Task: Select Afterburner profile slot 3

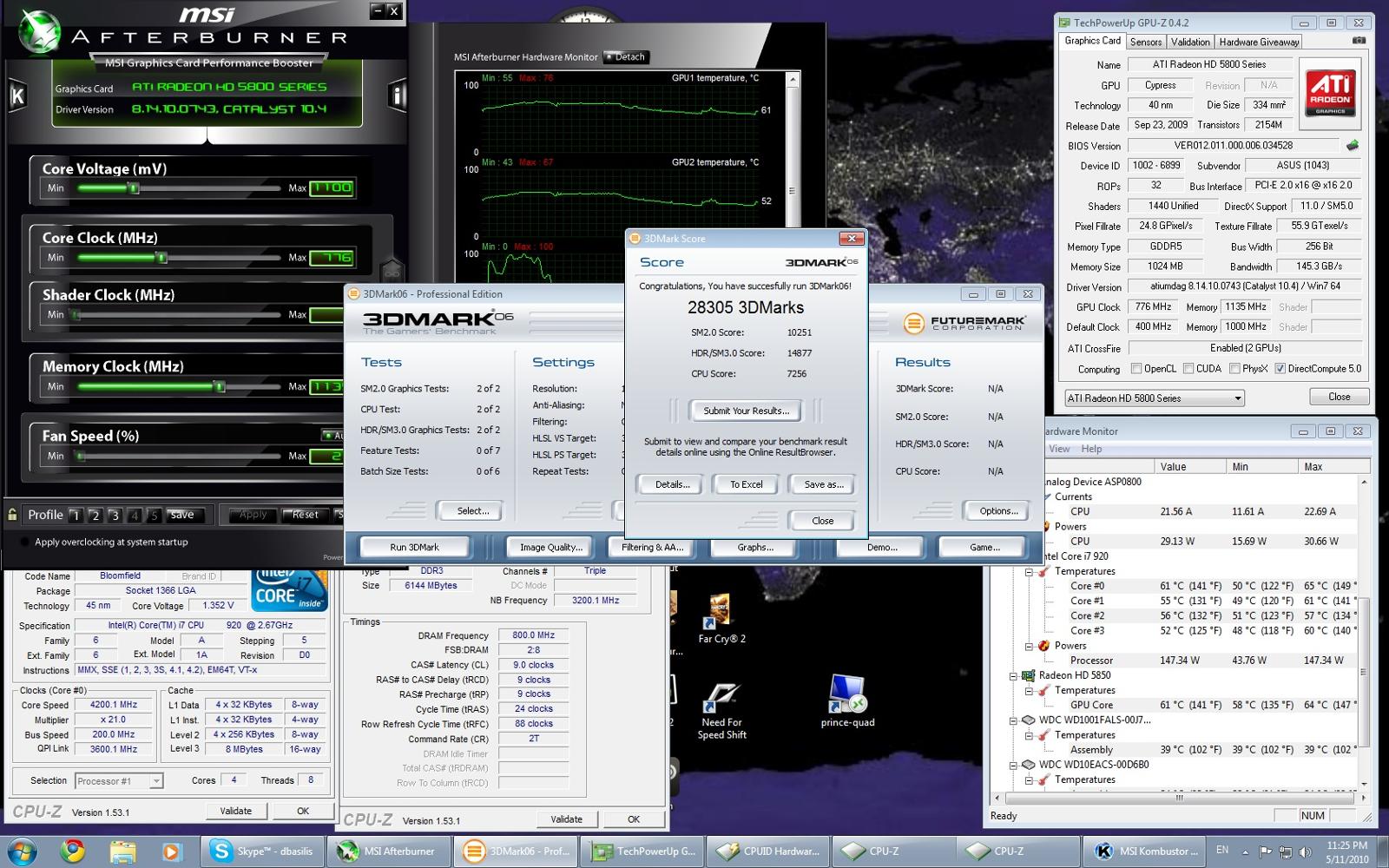Action: (115, 516)
